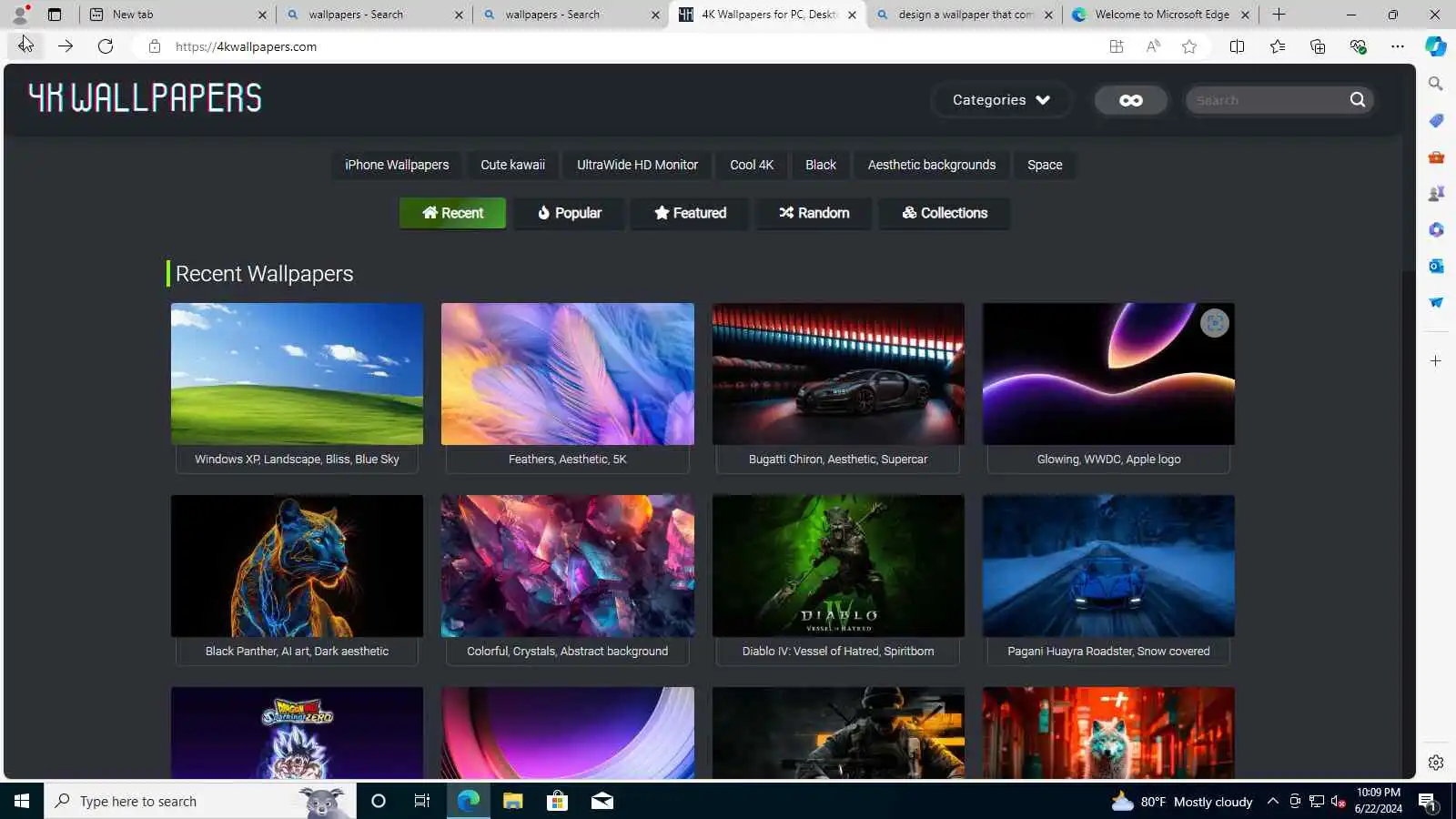Screen dimensions: 1456x819
Task: Open the Black wallpapers link
Action: (x=821, y=165)
